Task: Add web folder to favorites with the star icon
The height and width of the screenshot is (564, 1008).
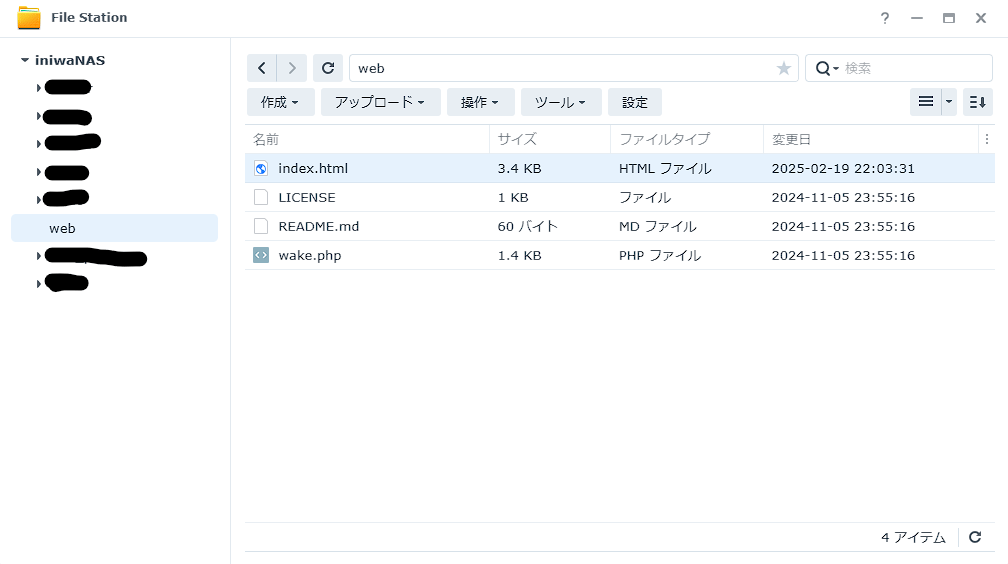Action: [783, 68]
